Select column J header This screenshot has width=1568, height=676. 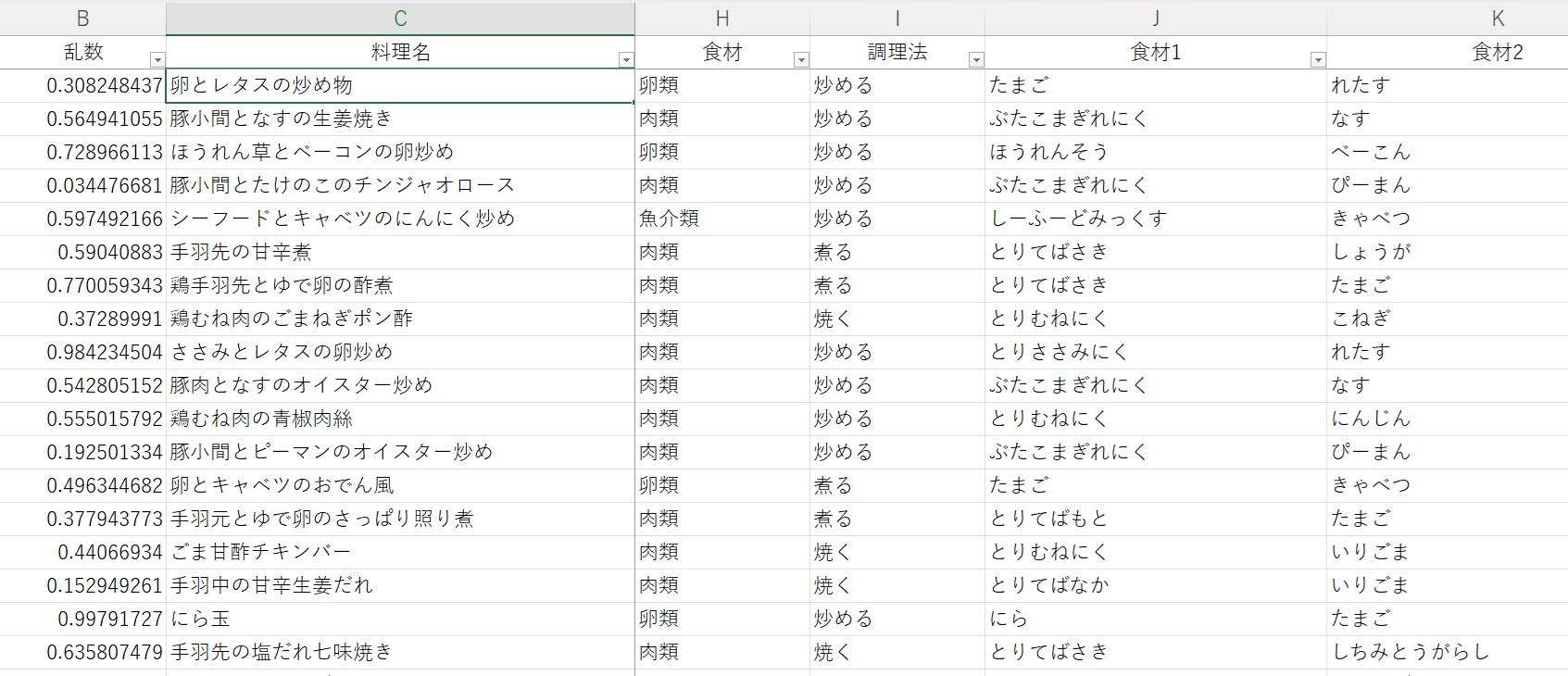coord(1156,19)
